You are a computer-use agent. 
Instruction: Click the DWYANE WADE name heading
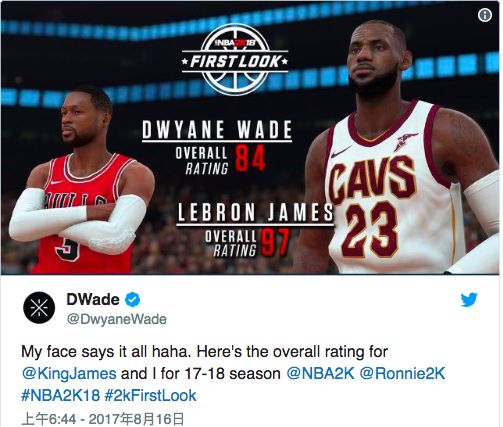click(x=217, y=130)
